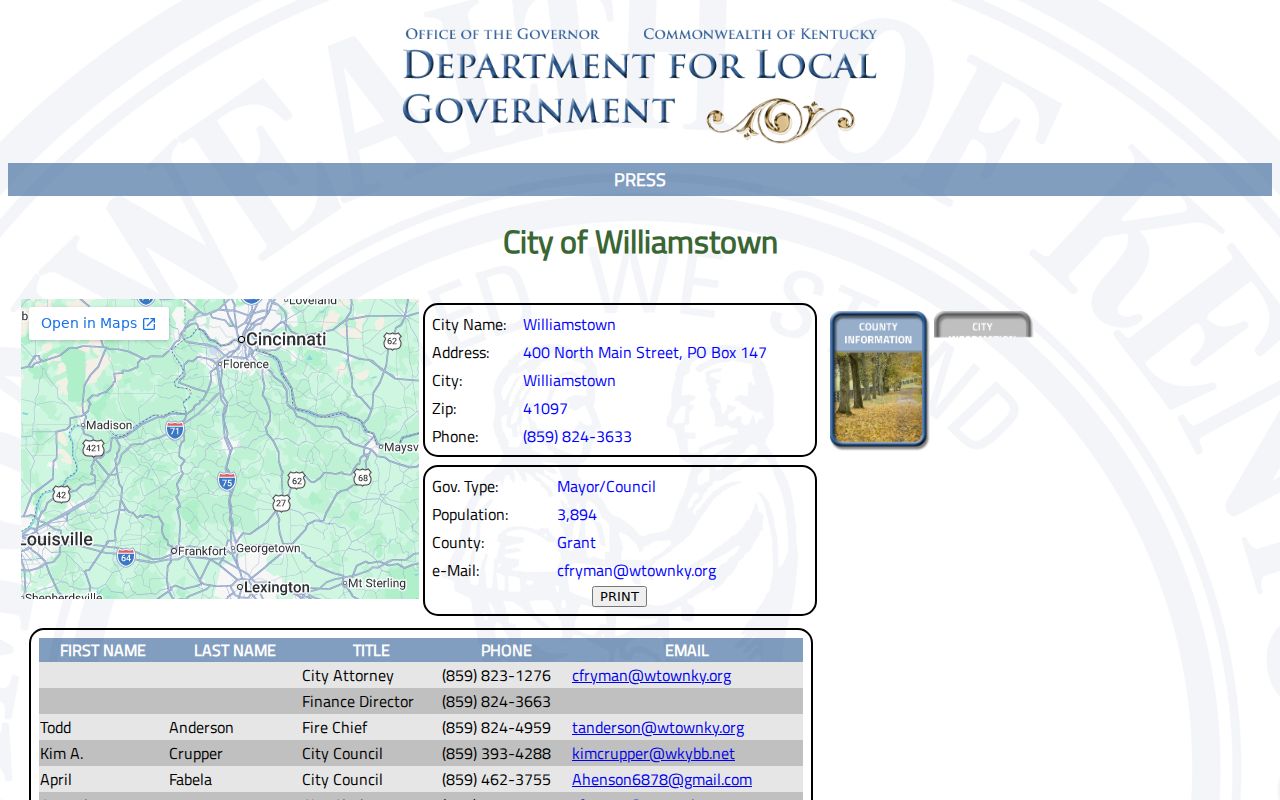Click population value 3,894
Viewport: 1280px width, 800px height.
(x=577, y=515)
